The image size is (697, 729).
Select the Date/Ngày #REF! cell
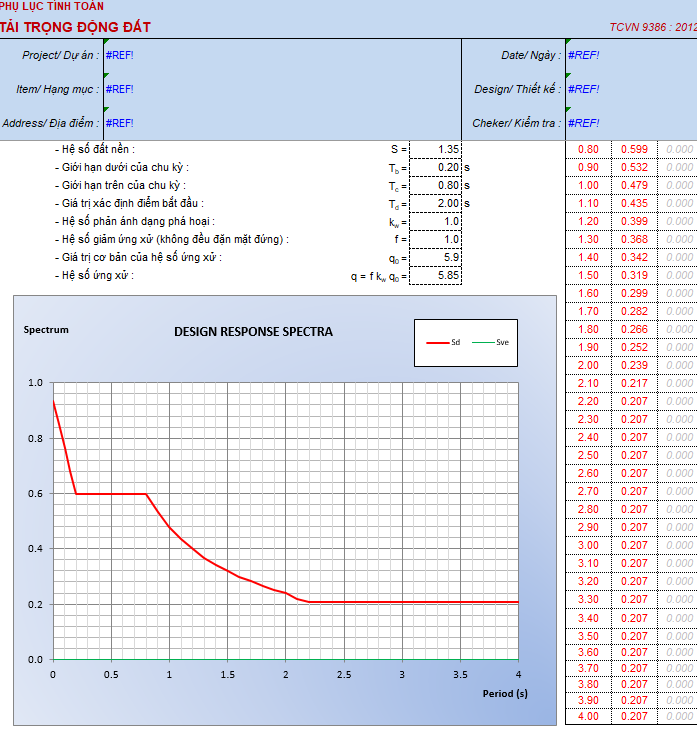(631, 56)
